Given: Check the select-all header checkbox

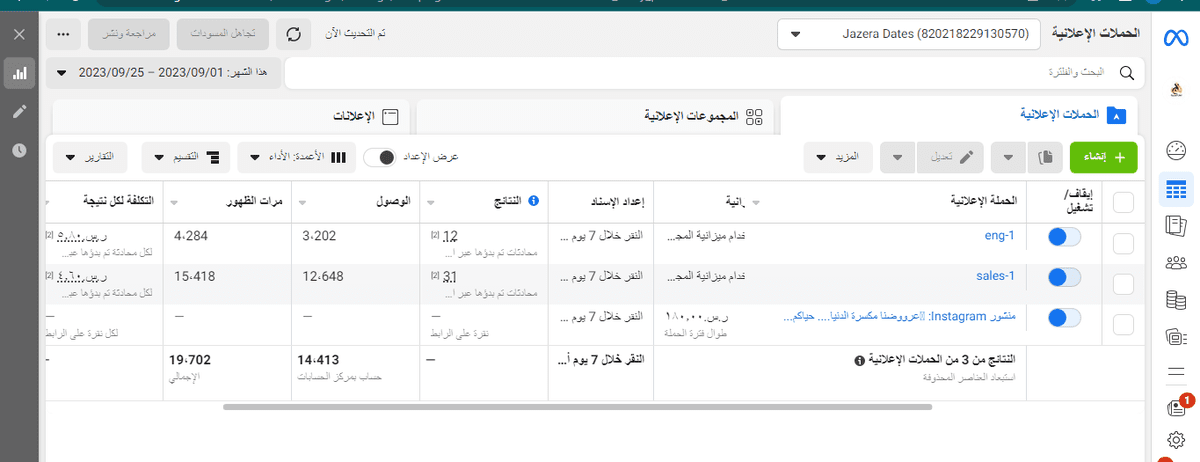Looking at the screenshot, I should click(1123, 202).
